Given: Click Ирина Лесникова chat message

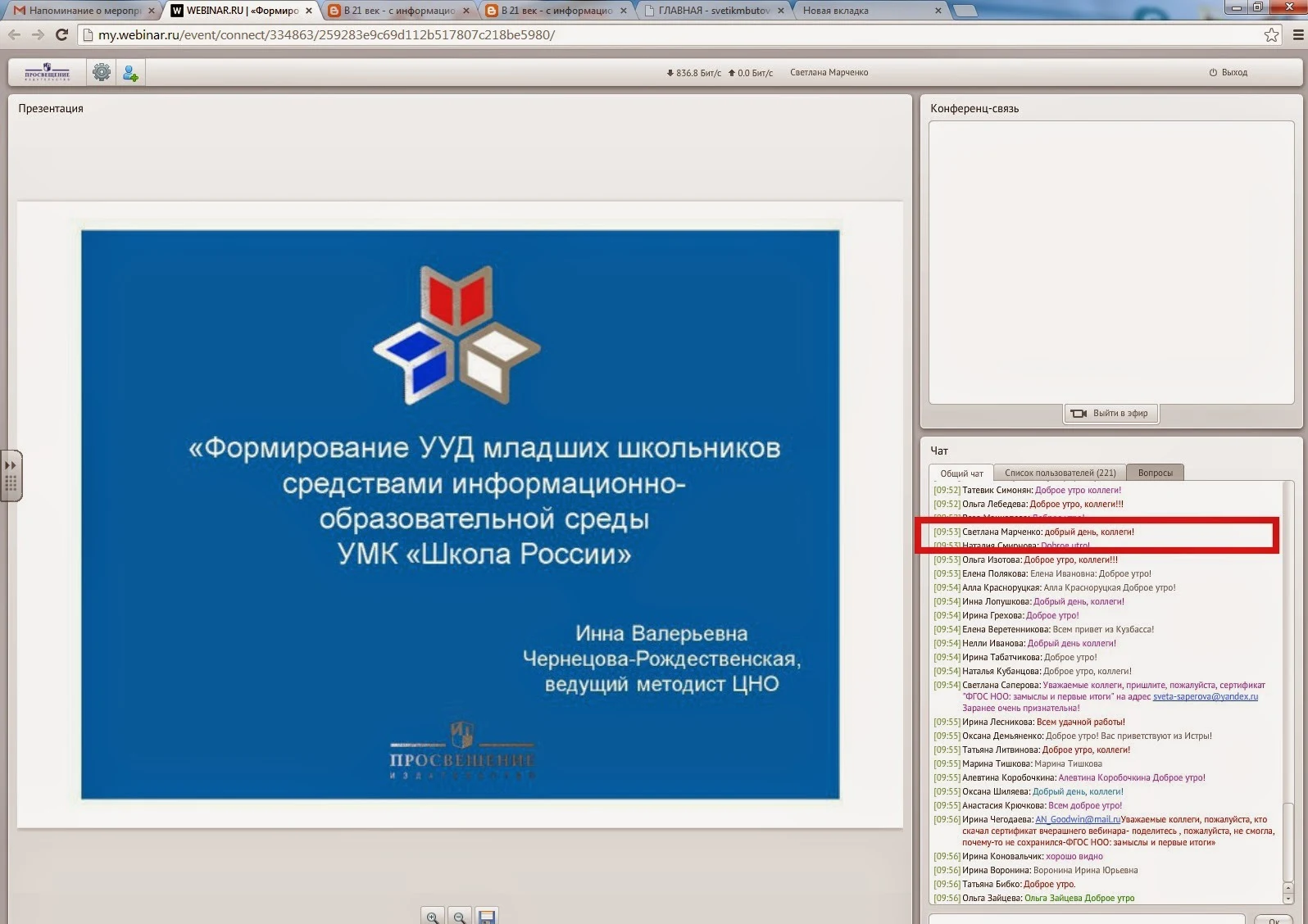Looking at the screenshot, I should click(x=1029, y=722).
